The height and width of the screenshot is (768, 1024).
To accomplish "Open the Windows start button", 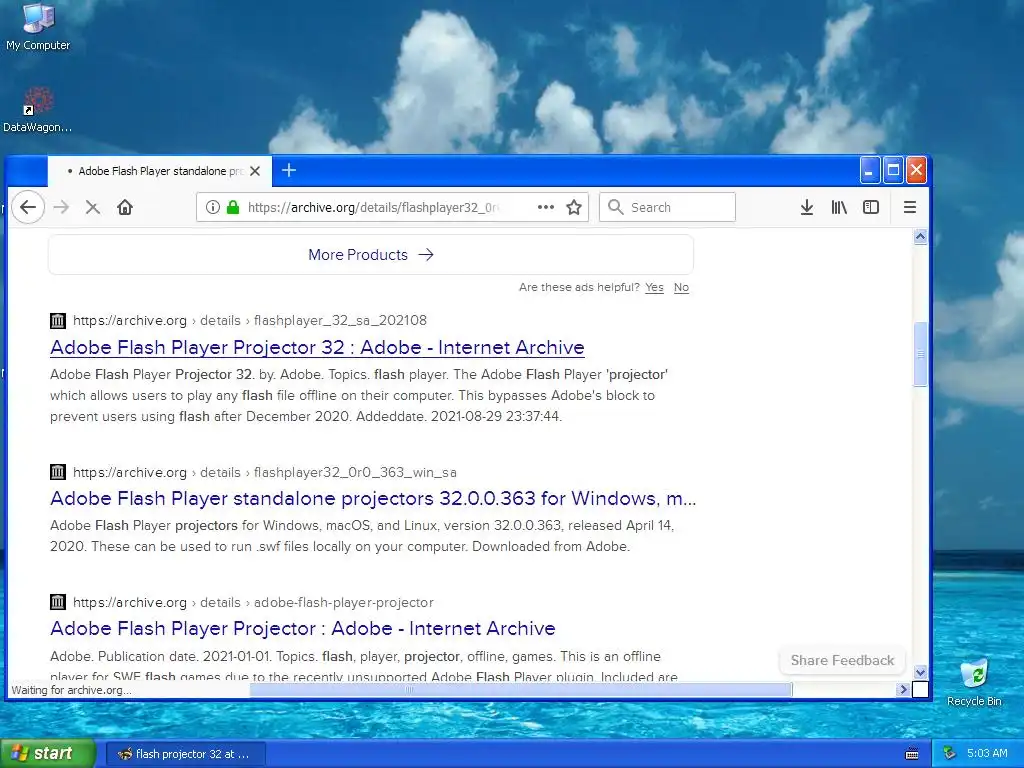I will click(48, 754).
